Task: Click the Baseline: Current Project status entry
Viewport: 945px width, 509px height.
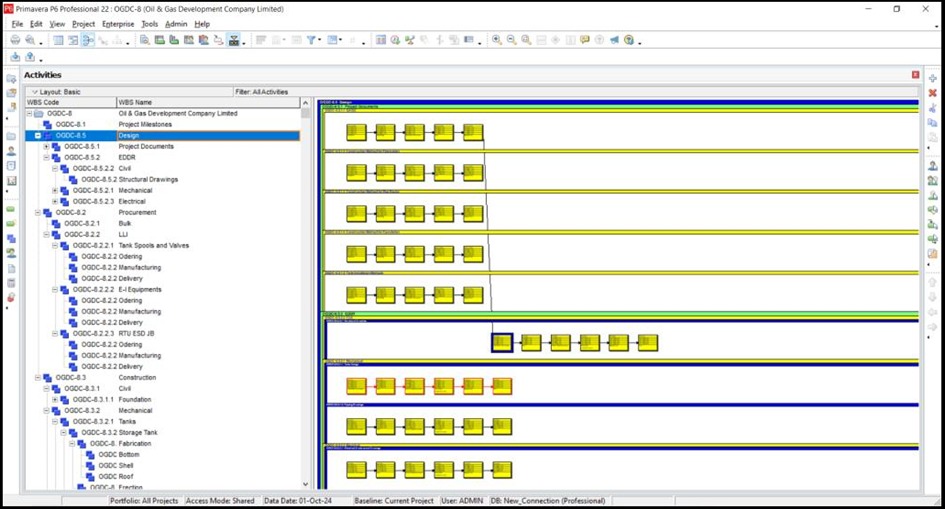Action: pos(394,501)
